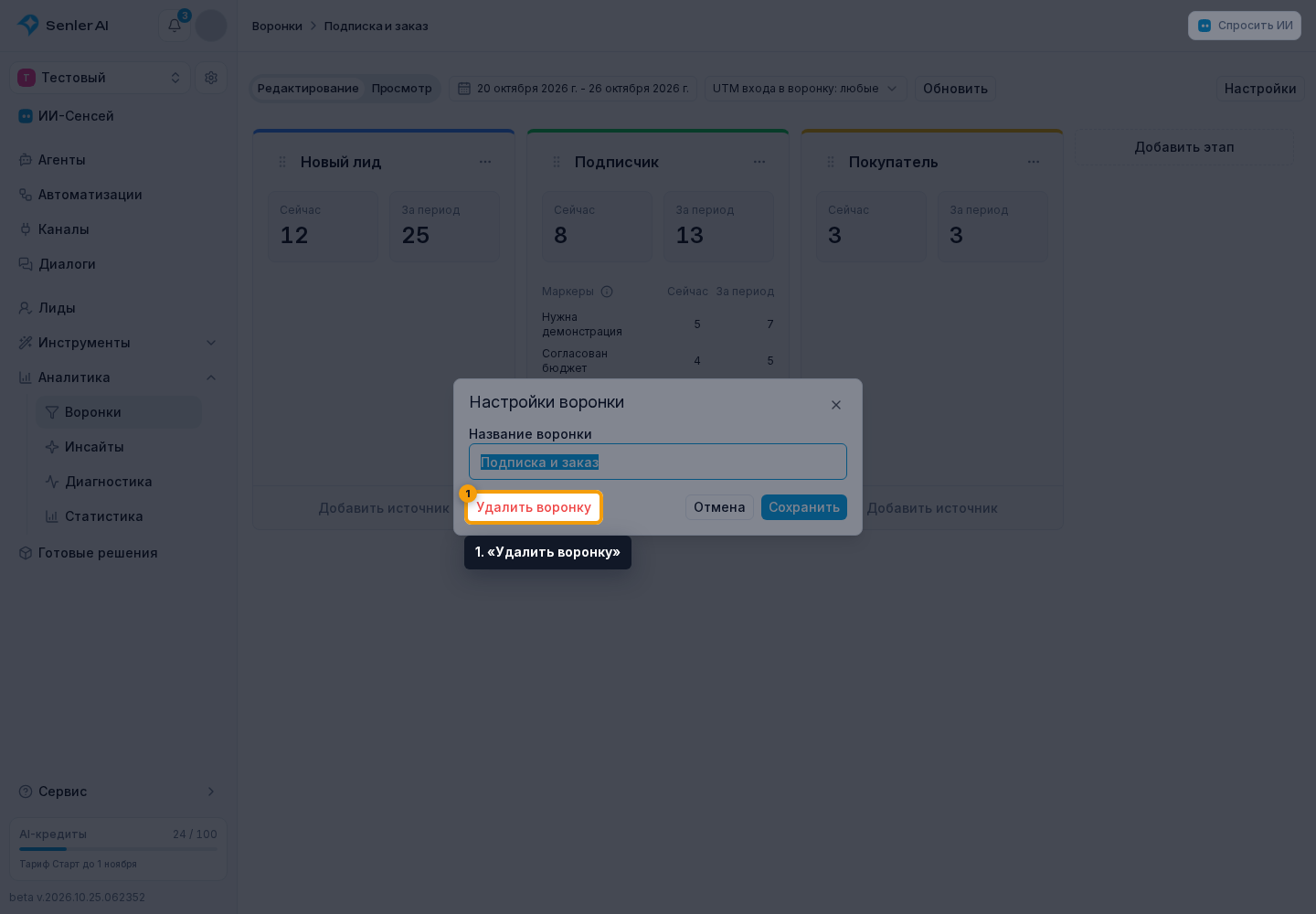Select «Воронки» under analytics
Screen dimensions: 1316x914
[x=119, y=412]
